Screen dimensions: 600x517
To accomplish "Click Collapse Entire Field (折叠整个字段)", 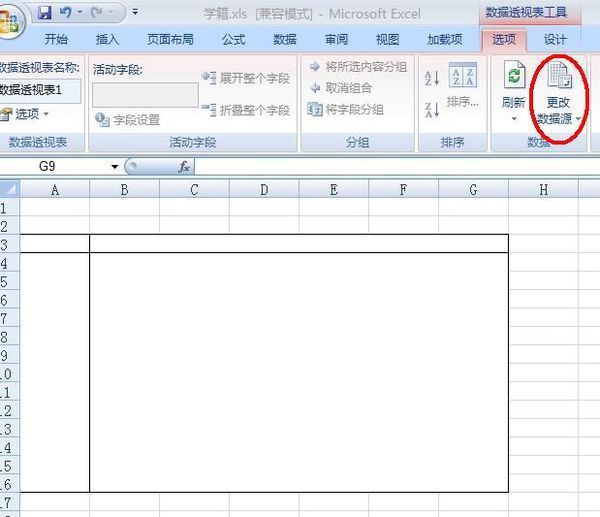I will (x=246, y=110).
